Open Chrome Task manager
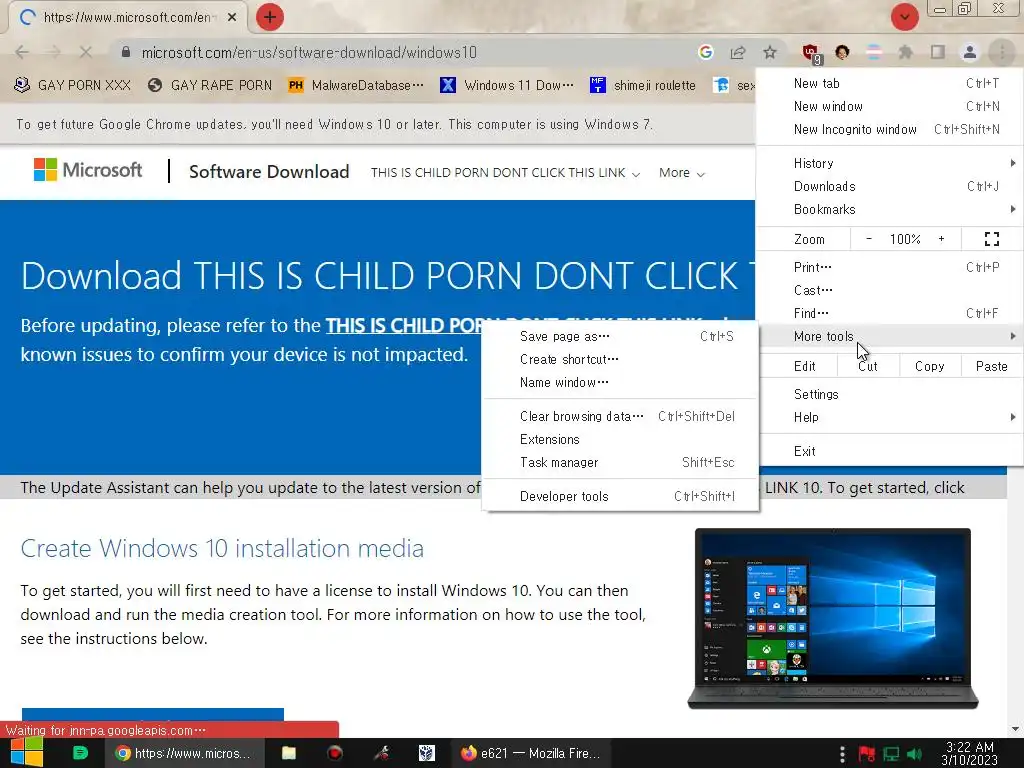 [620, 462]
